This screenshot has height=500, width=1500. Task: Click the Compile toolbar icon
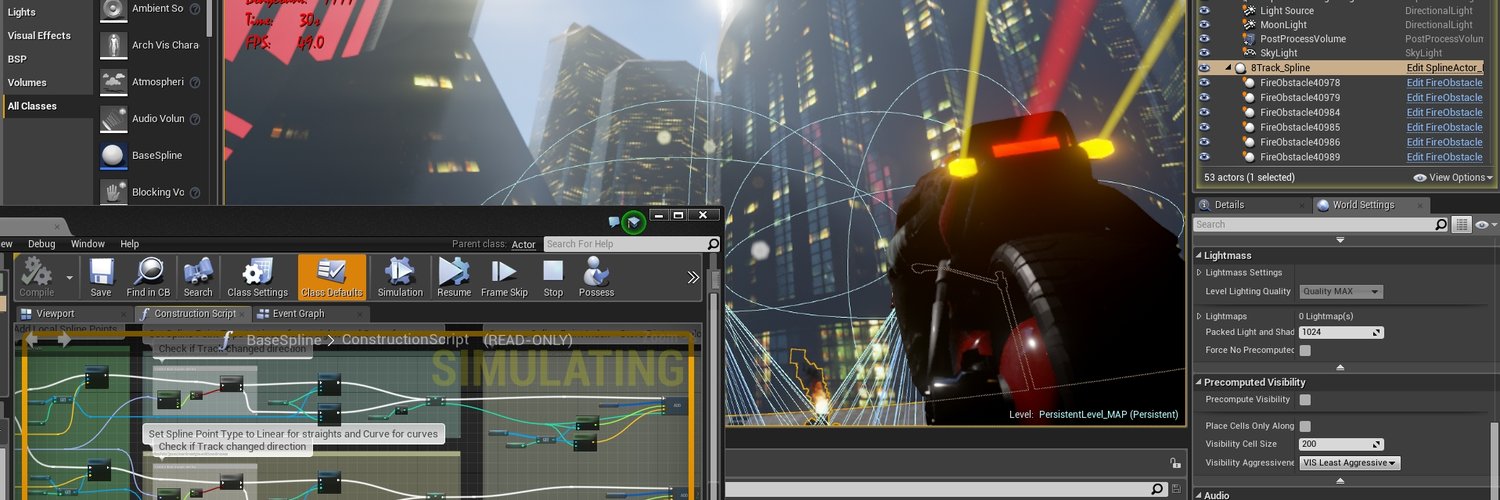point(37,276)
